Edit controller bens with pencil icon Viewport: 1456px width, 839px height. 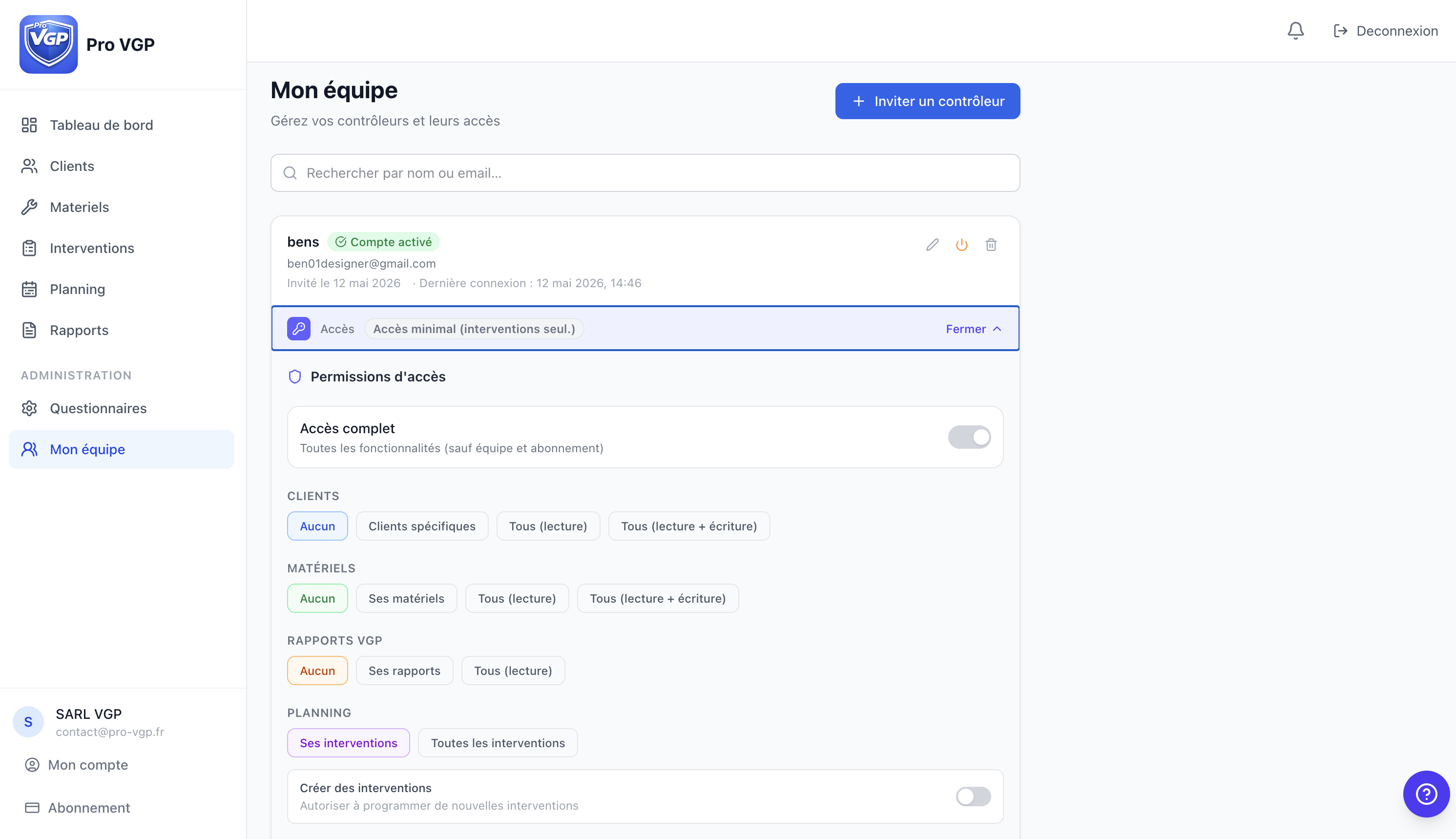(932, 245)
